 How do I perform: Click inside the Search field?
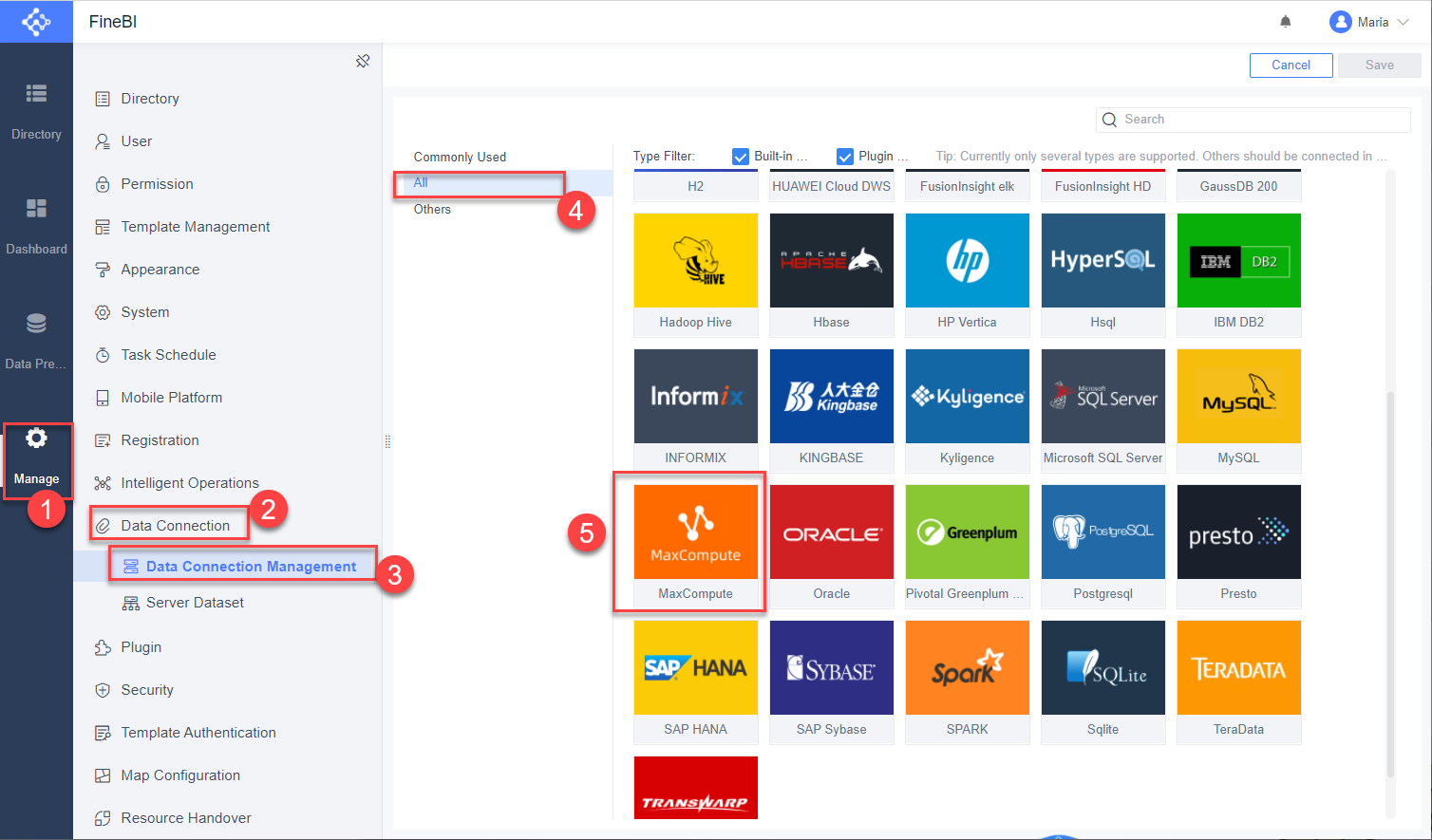point(1253,119)
